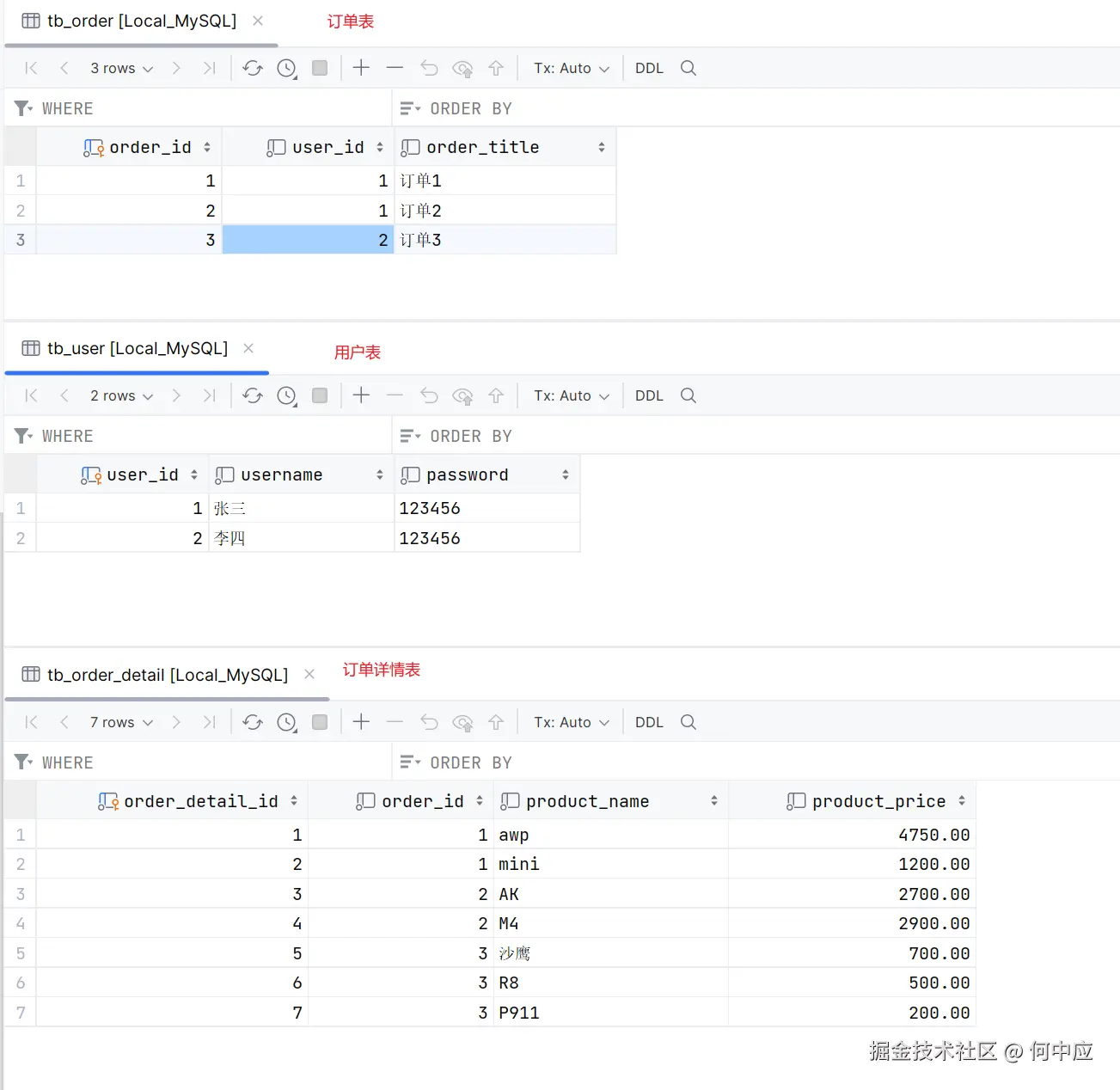Screen dimensions: 1120x1090
Task: Open the 7 rows page size dropdown
Action: (x=121, y=722)
